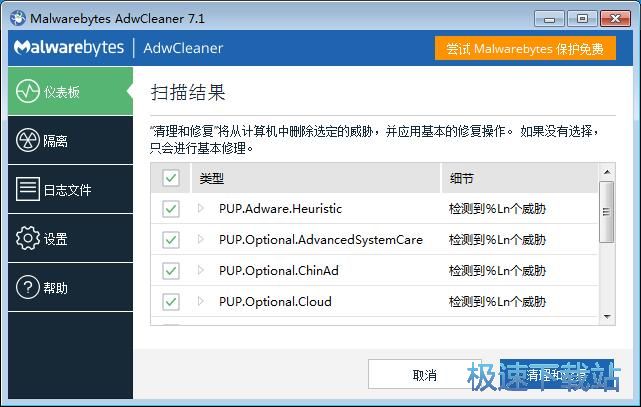641x407 pixels.
Task: Switch to the 日志文件 log tab
Action: (x=66, y=189)
